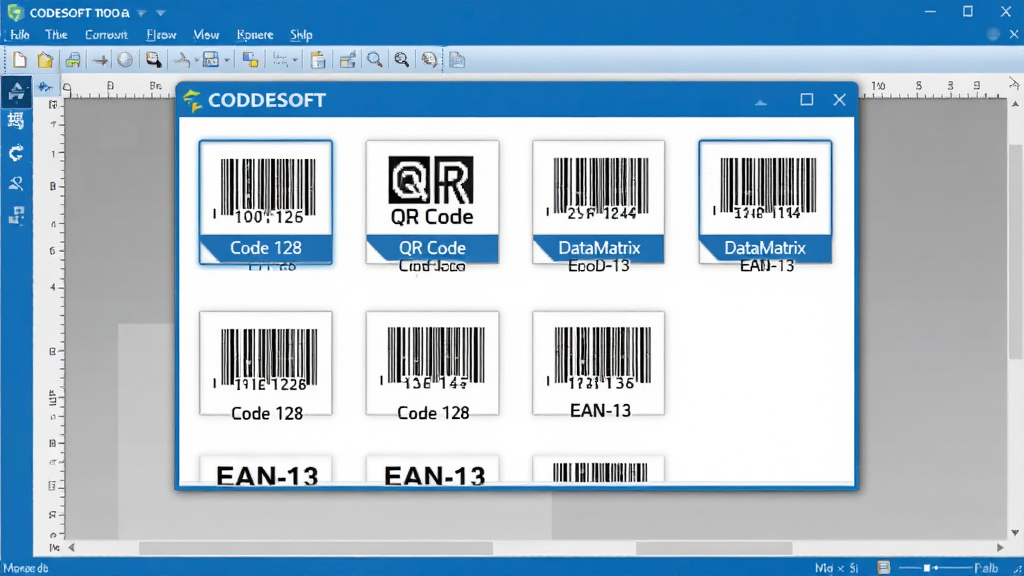
Task: Click the scroll up arrow at right edge
Action: coord(1014,104)
